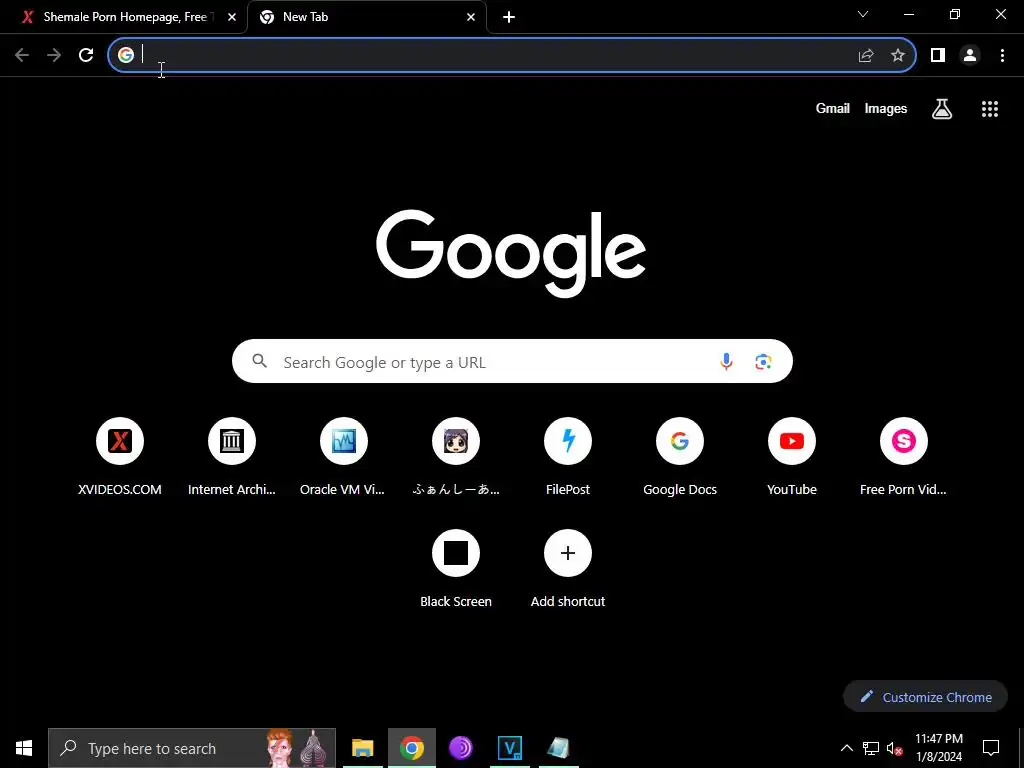Image resolution: width=1024 pixels, height=768 pixels.
Task: Open the FilePost shortcut
Action: [x=568, y=457]
